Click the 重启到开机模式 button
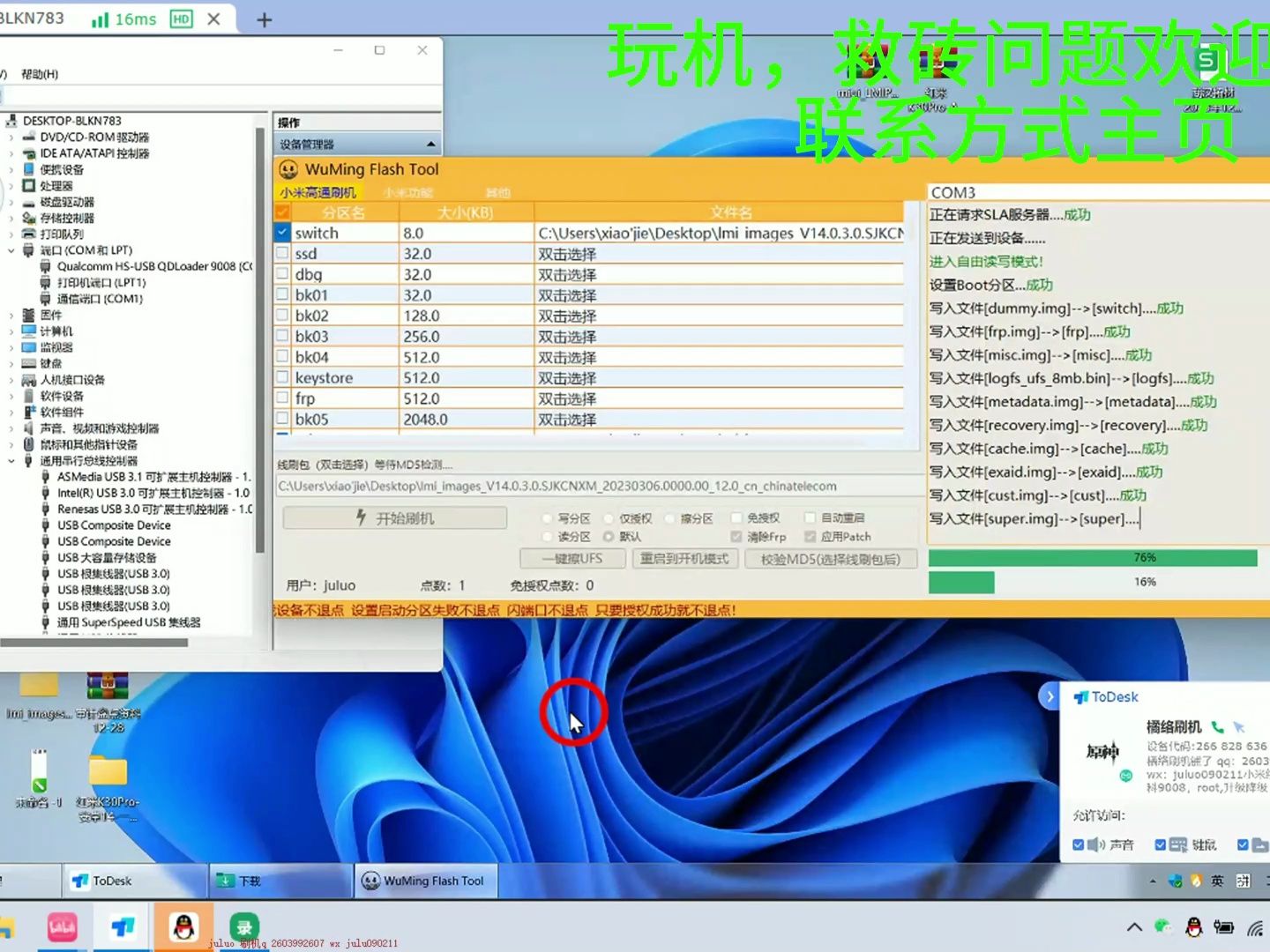Image resolution: width=1270 pixels, height=952 pixels. [684, 559]
